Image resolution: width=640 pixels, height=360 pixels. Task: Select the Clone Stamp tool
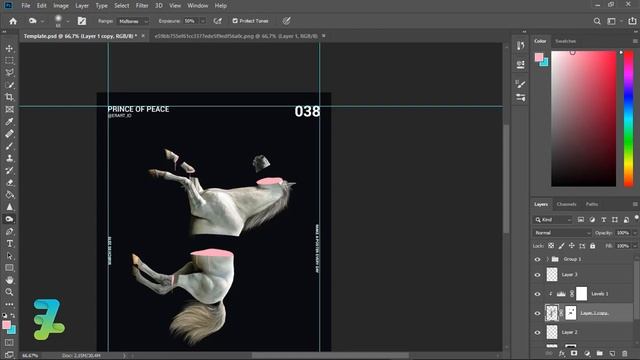coord(9,158)
